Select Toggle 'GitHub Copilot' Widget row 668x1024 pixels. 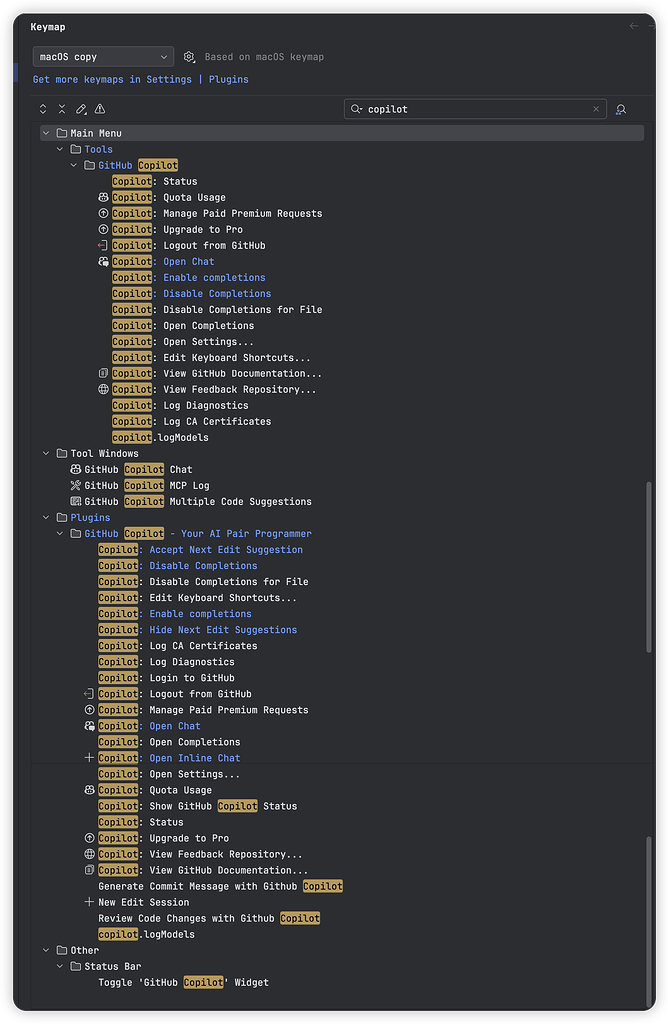coord(183,982)
